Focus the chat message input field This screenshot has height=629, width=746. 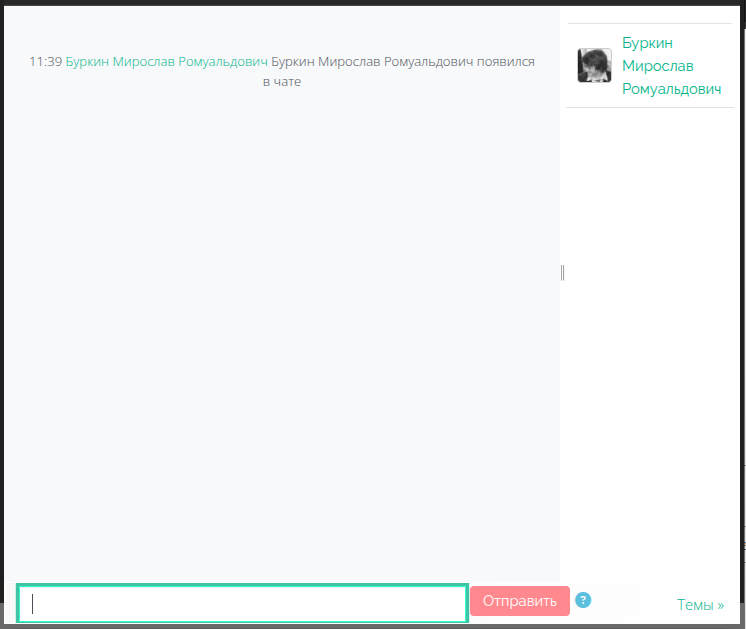pyautogui.click(x=242, y=603)
